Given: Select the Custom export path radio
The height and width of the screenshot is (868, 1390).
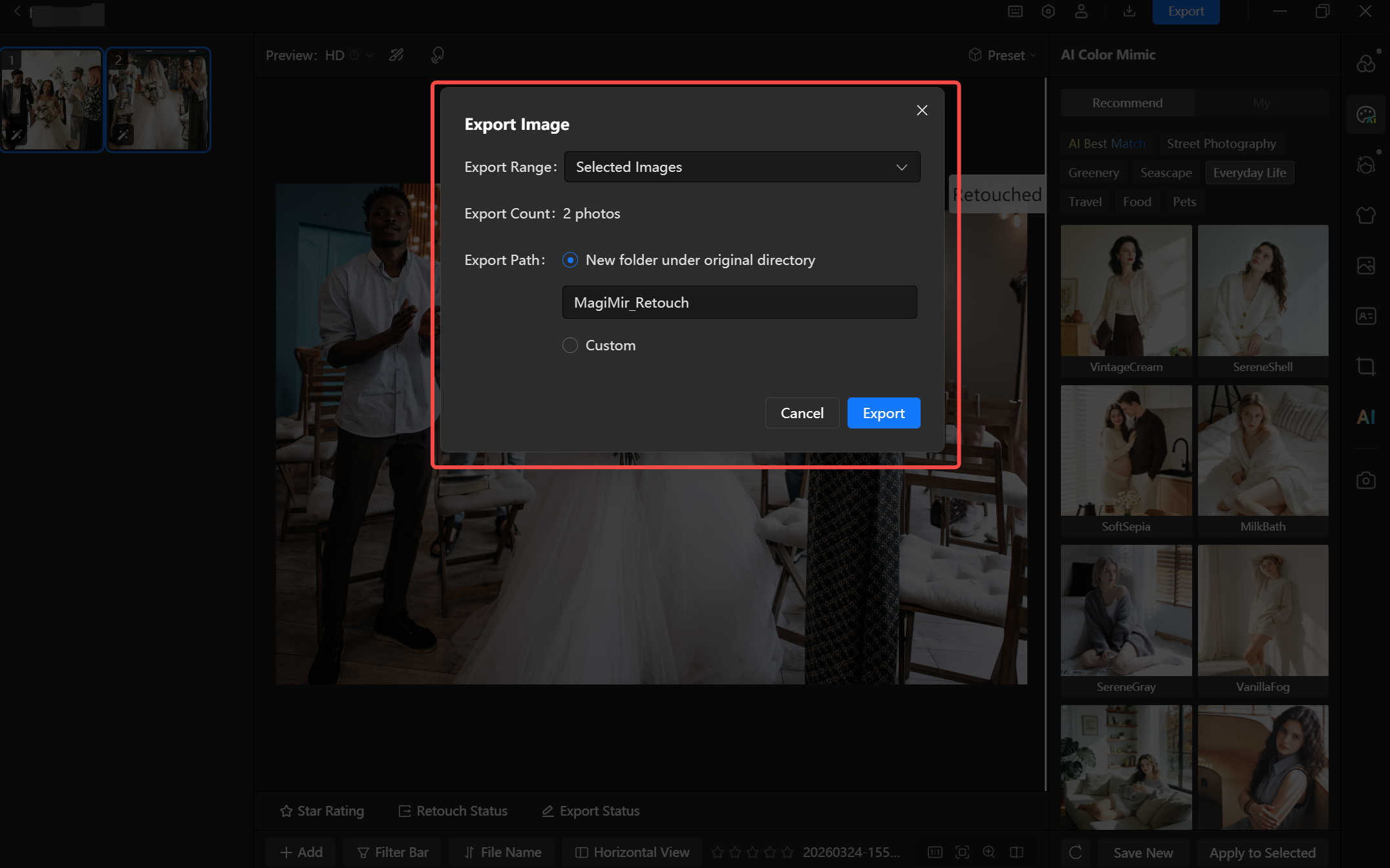Looking at the screenshot, I should click(570, 345).
